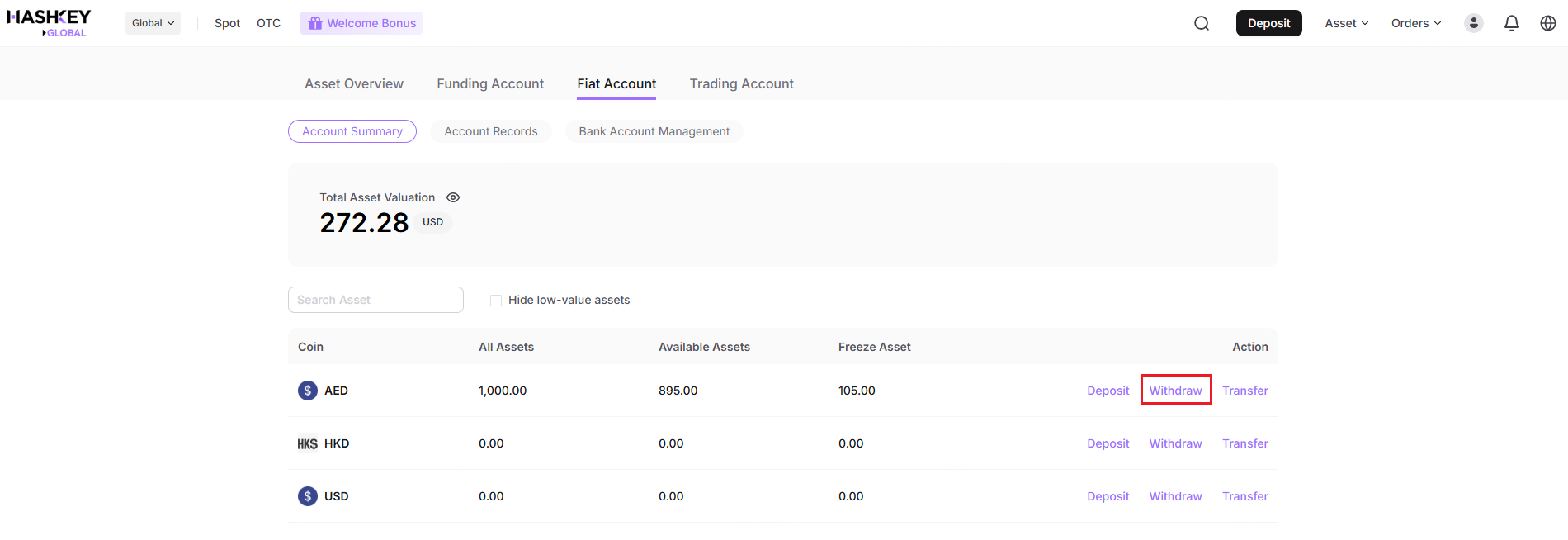
Task: Open search with the magnifier icon
Action: click(1202, 23)
